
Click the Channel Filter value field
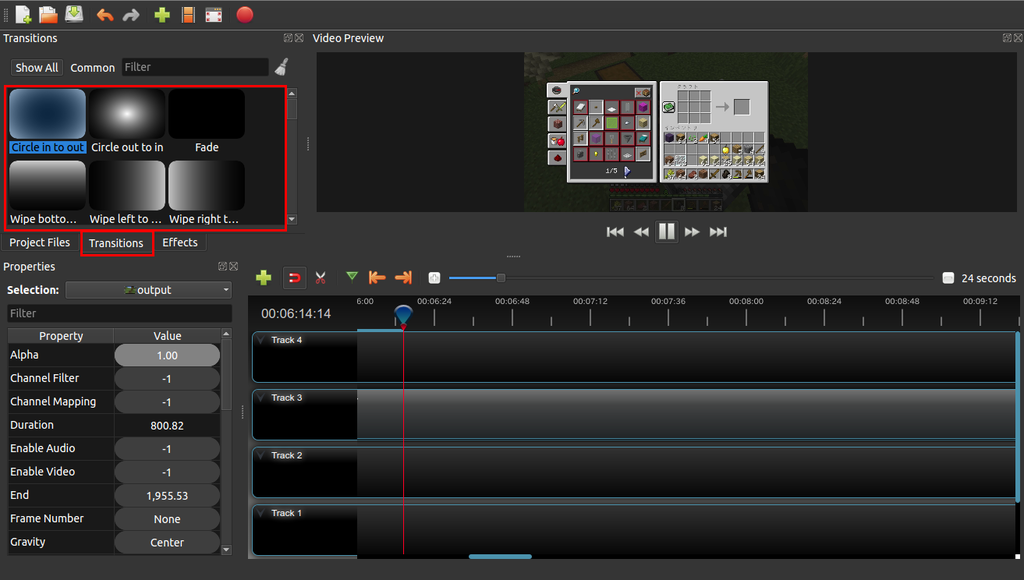167,379
